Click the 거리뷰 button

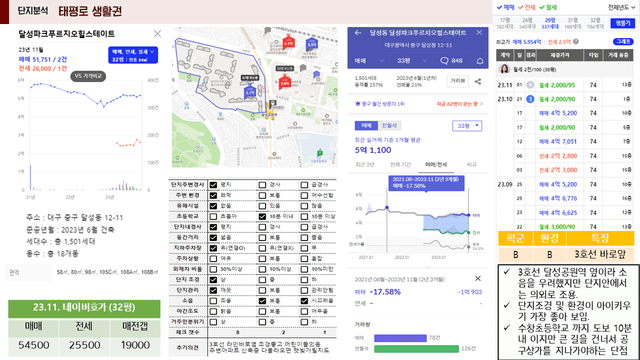point(458,81)
